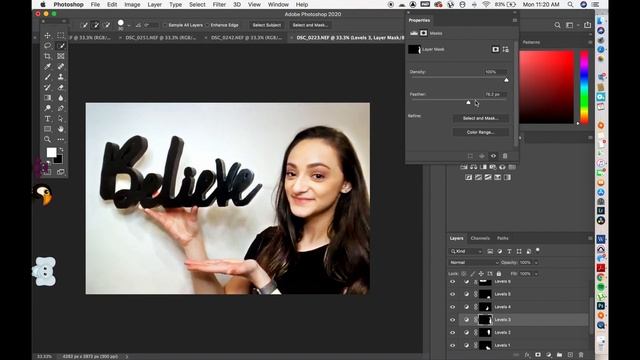Select the Pen tool

point(60,108)
